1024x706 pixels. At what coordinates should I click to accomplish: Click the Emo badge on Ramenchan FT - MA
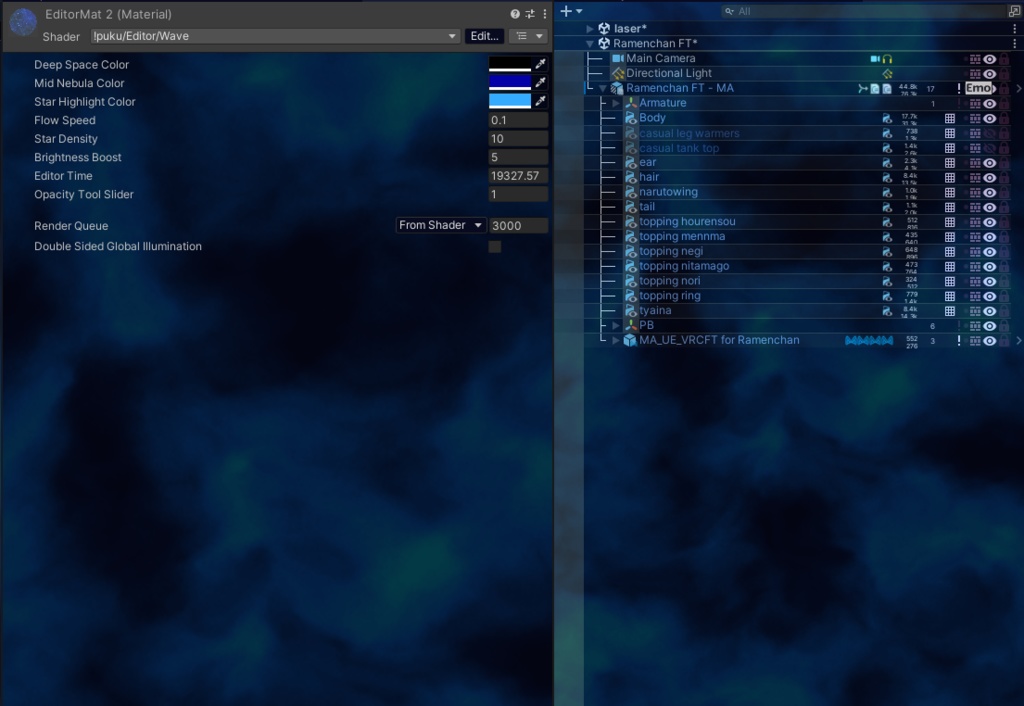tap(980, 88)
